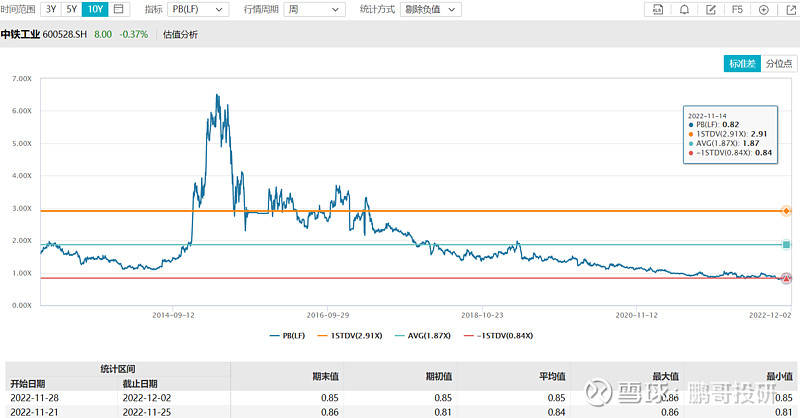
Task: Open the pop-out external window icon
Action: 790,9
